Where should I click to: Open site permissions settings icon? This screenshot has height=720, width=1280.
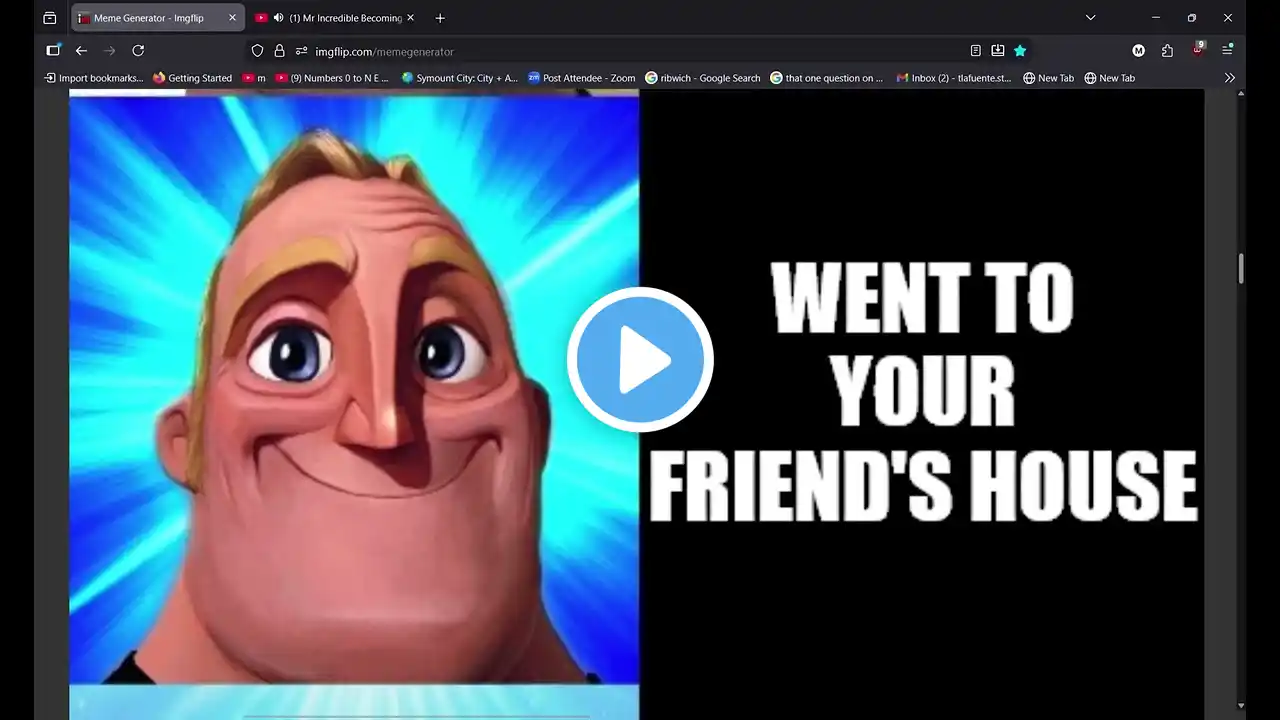click(301, 51)
